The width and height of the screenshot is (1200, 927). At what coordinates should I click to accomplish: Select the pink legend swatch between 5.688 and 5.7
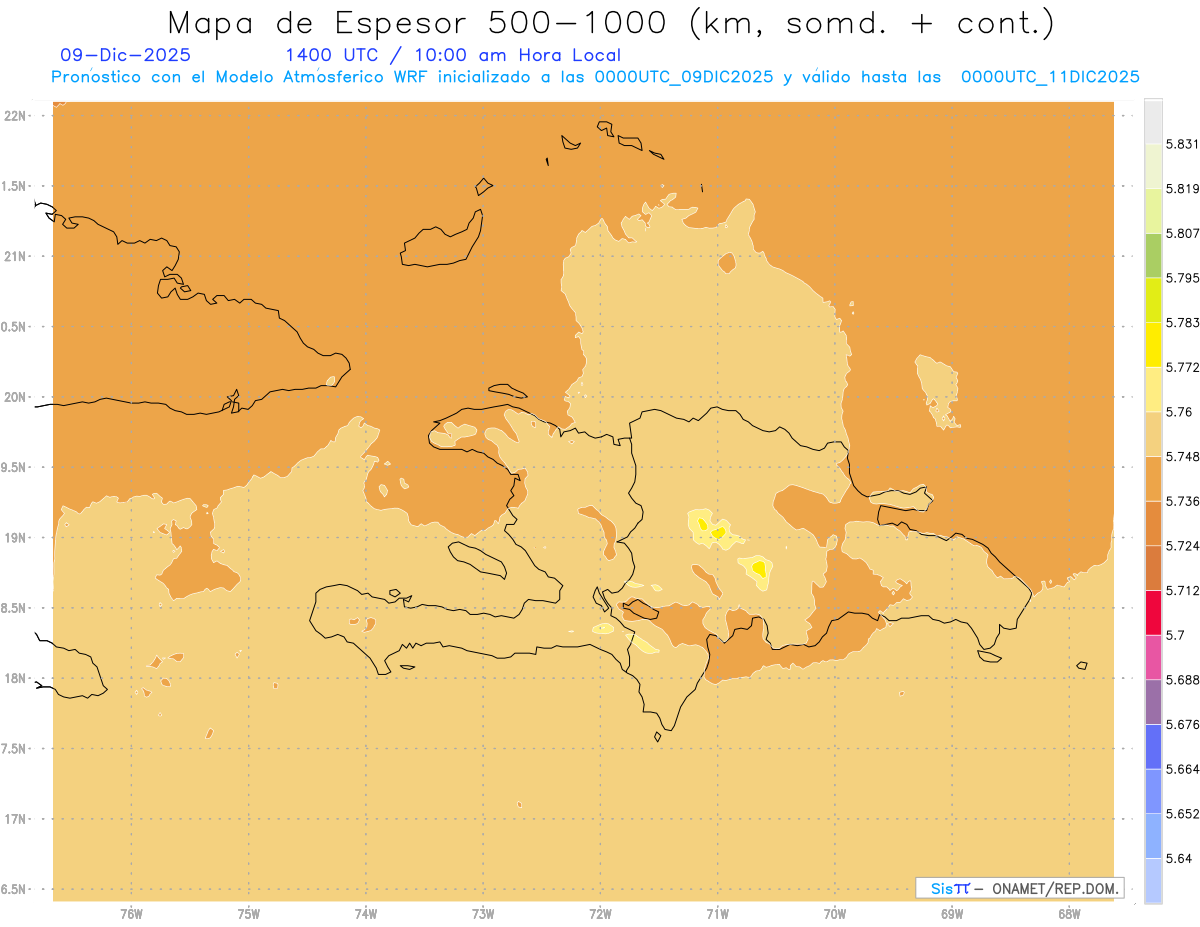coord(1153,657)
